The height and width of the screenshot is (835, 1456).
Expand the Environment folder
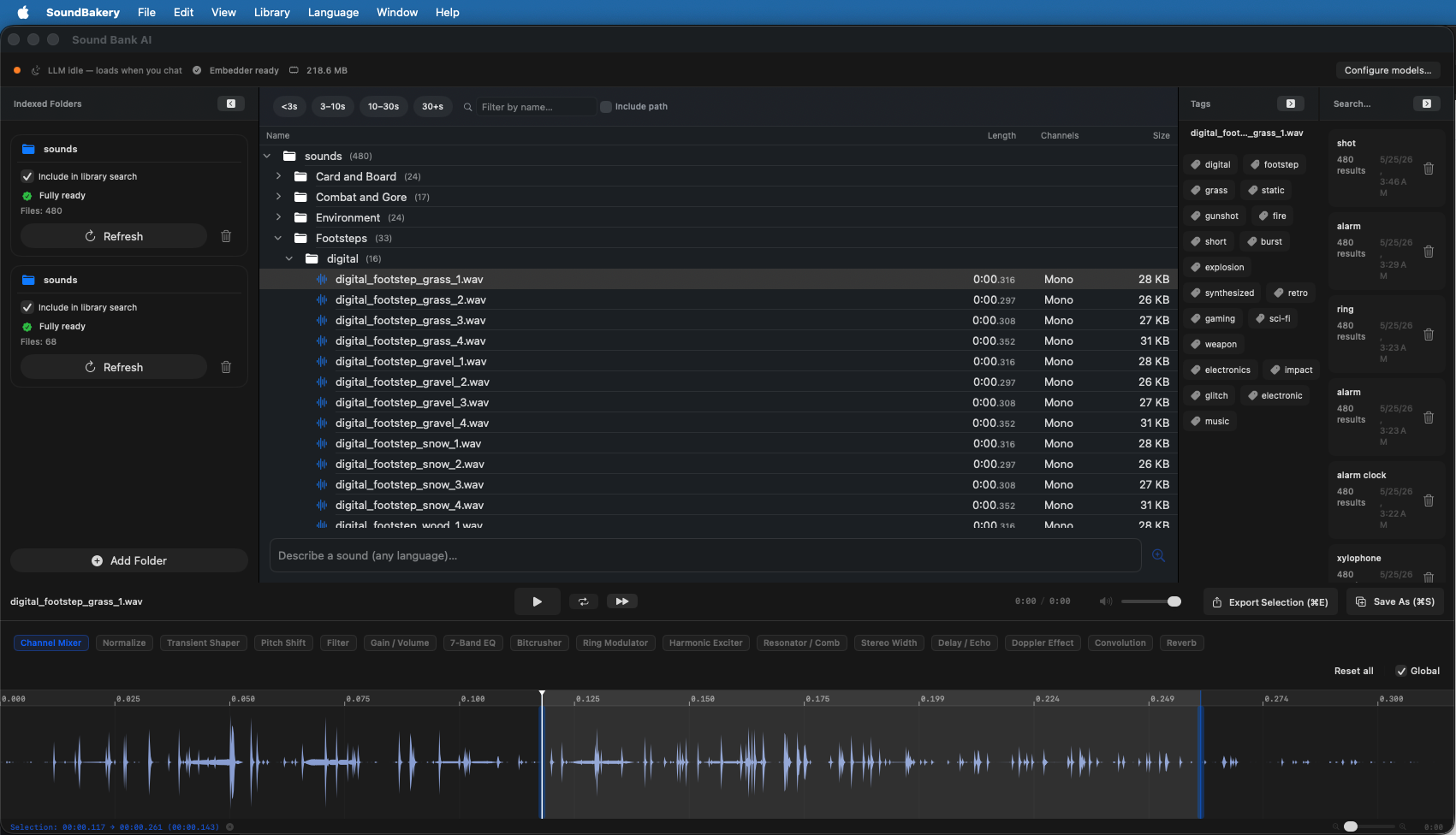278,217
